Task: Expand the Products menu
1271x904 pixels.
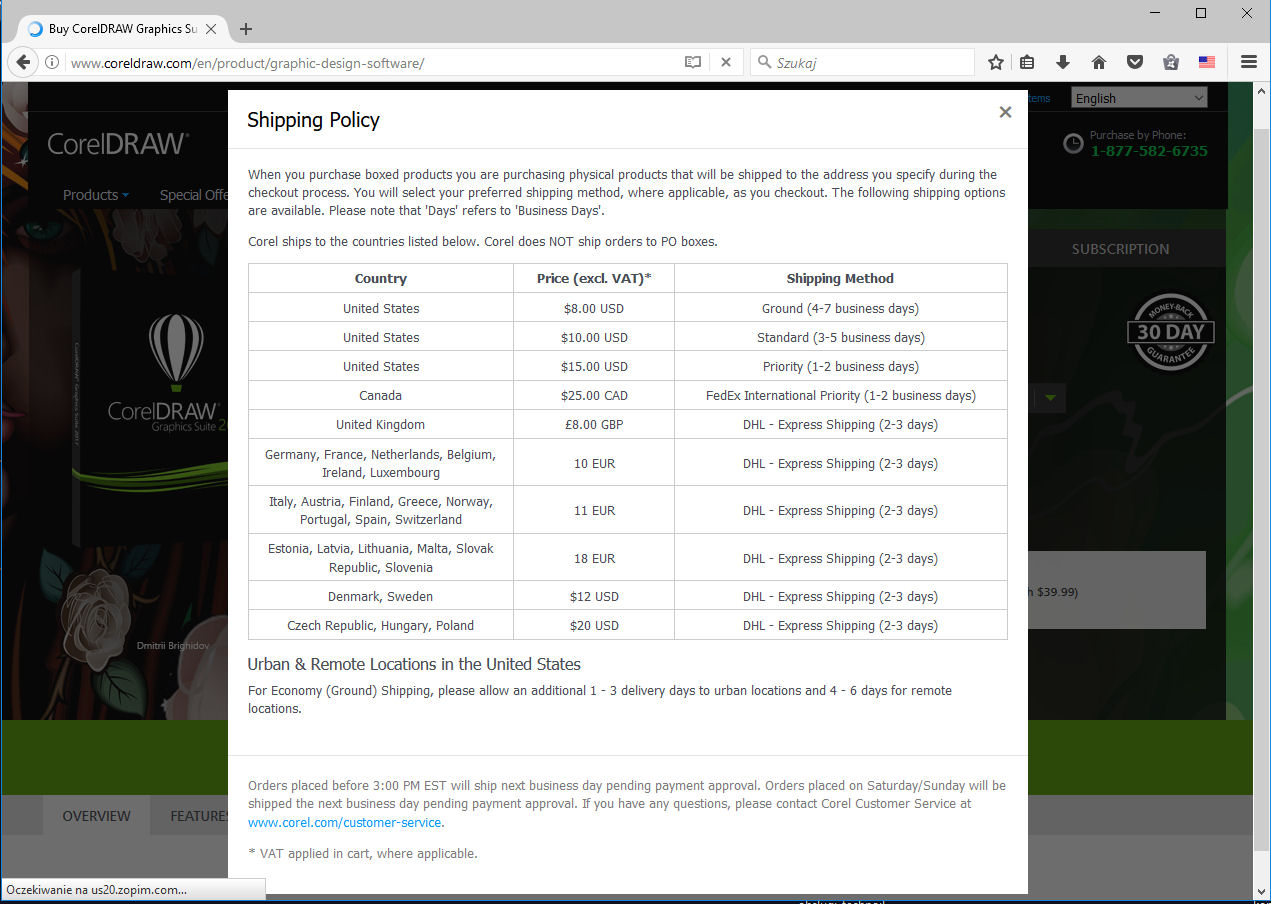Action: (x=95, y=195)
